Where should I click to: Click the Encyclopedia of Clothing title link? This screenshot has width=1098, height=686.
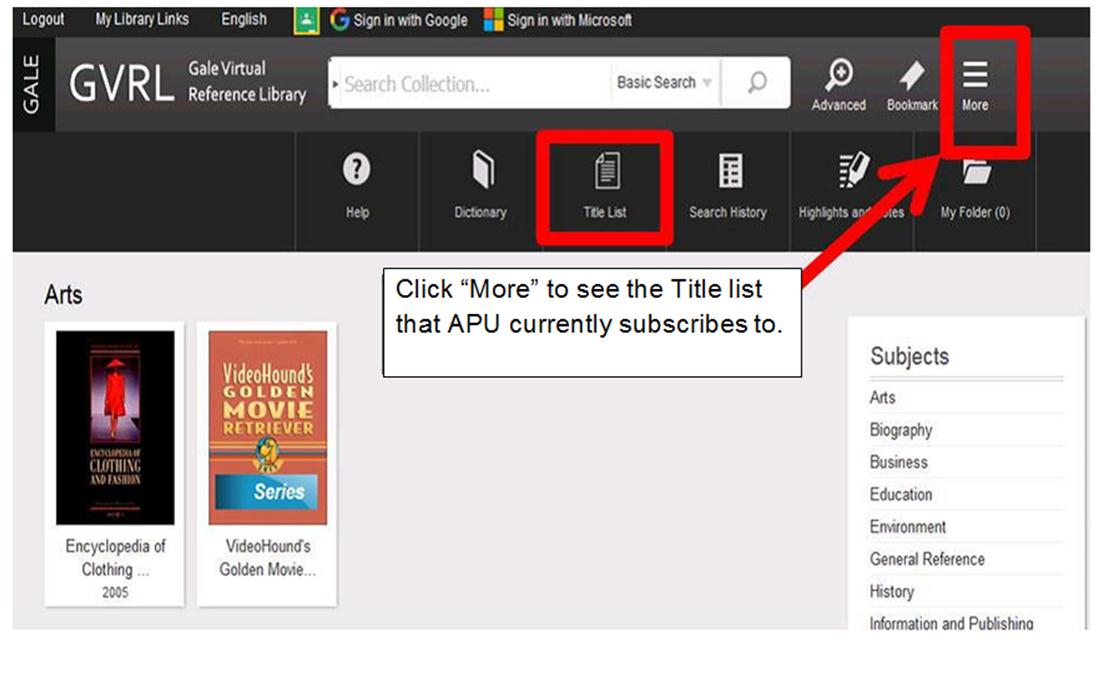[x=116, y=558]
